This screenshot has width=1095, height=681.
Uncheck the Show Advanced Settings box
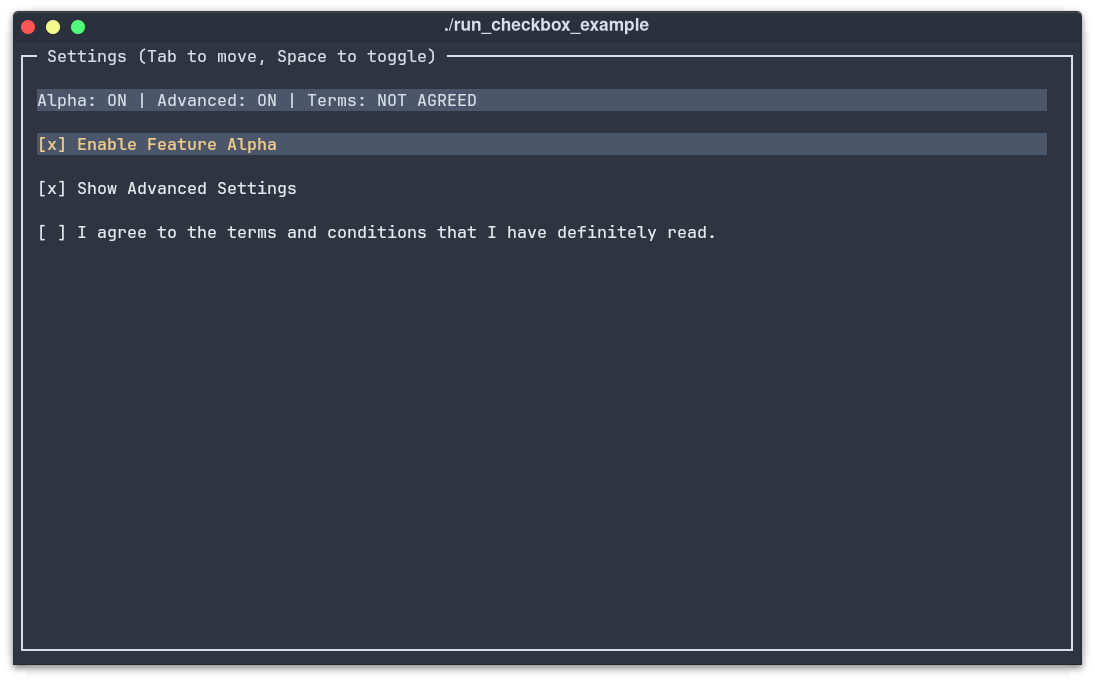(x=52, y=189)
